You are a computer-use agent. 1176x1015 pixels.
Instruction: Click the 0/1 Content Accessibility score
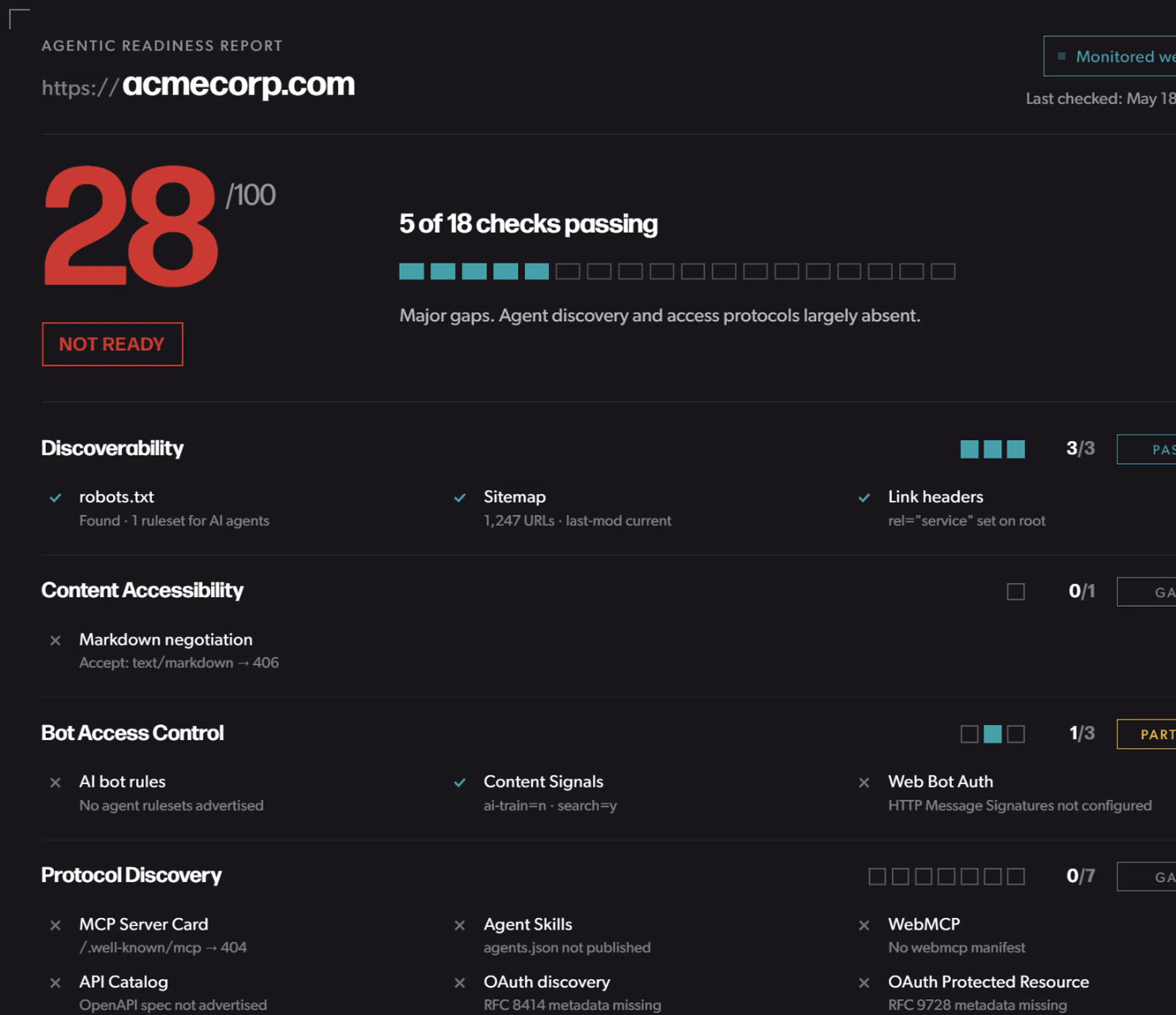coord(1081,591)
